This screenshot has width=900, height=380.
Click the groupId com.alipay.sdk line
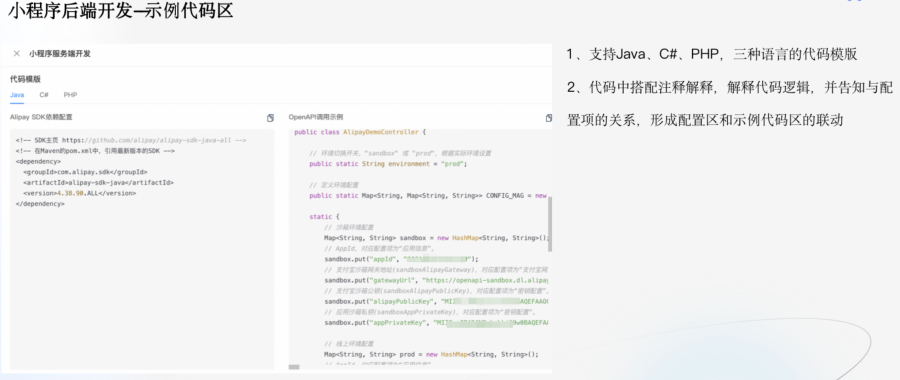85,172
